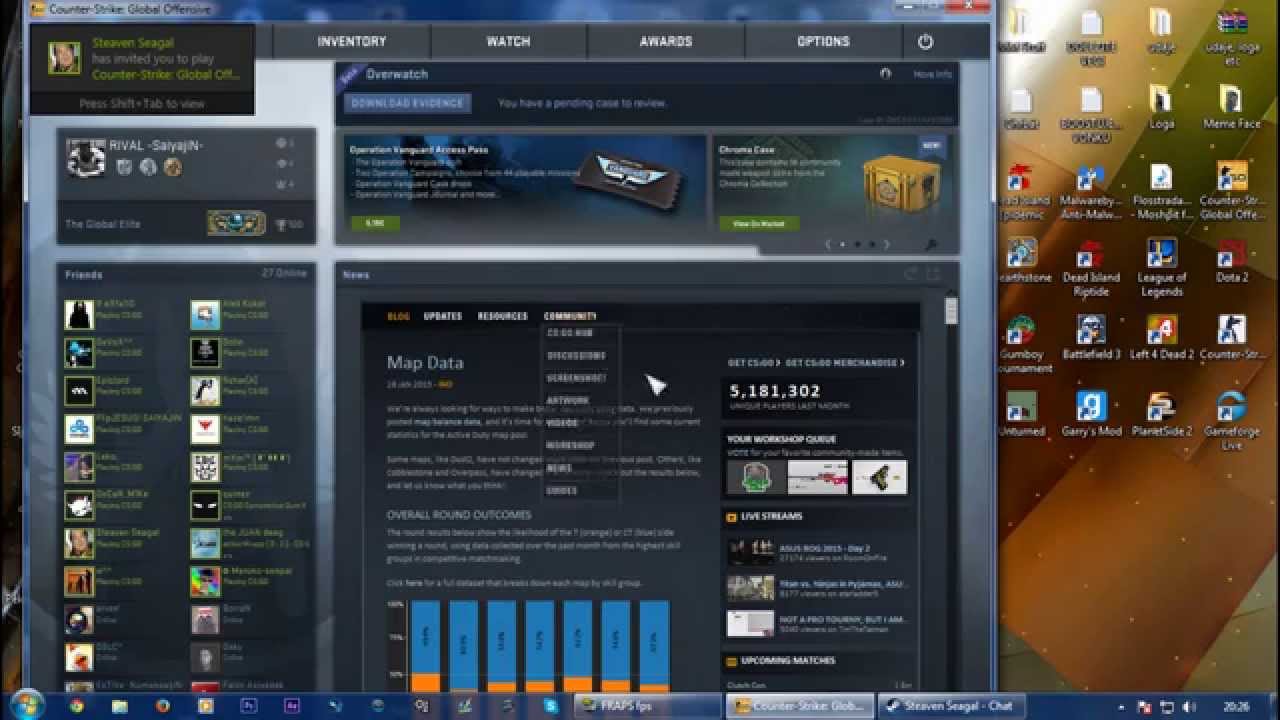Click the store magnifier search icon

pos(931,245)
